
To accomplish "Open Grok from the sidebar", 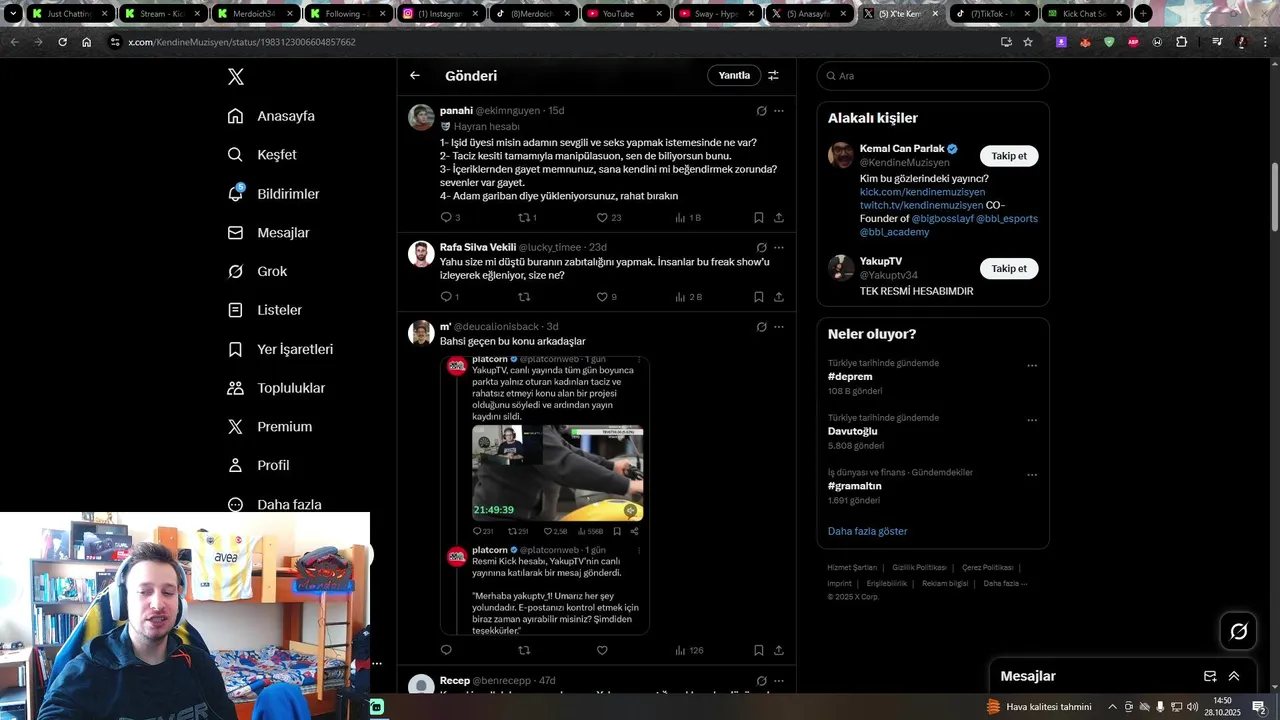I will pos(257,272).
